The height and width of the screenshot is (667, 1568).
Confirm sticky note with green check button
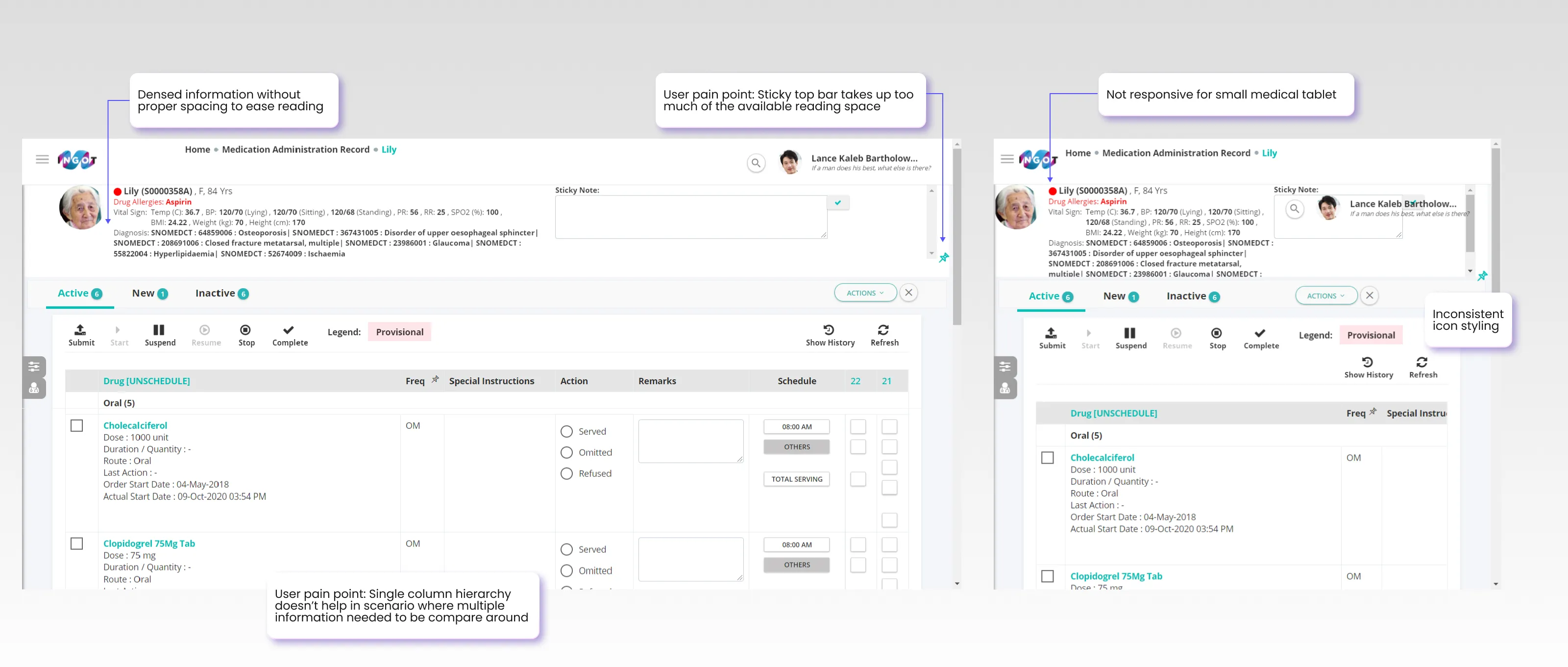pos(838,203)
